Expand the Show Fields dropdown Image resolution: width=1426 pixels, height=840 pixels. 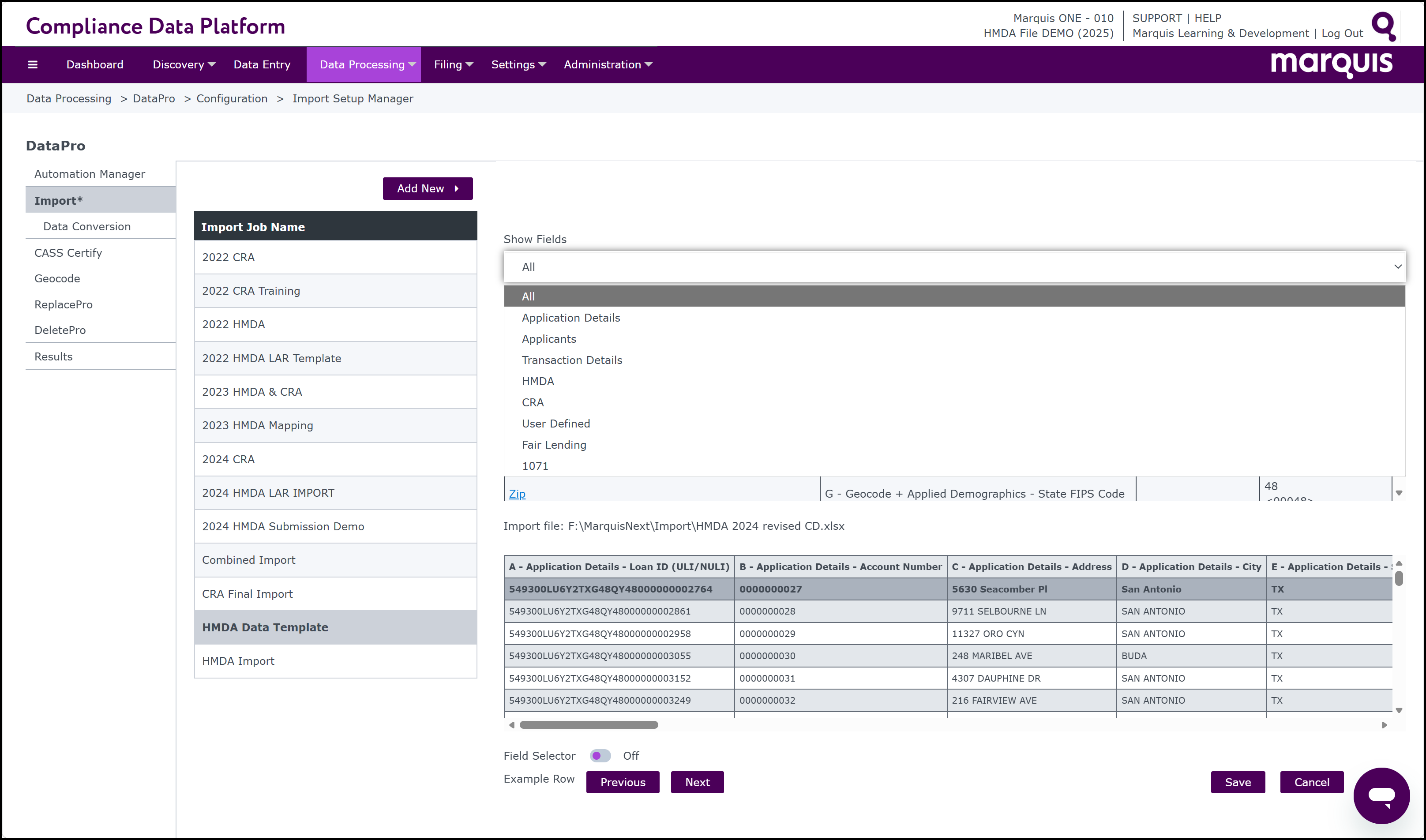[x=954, y=266]
